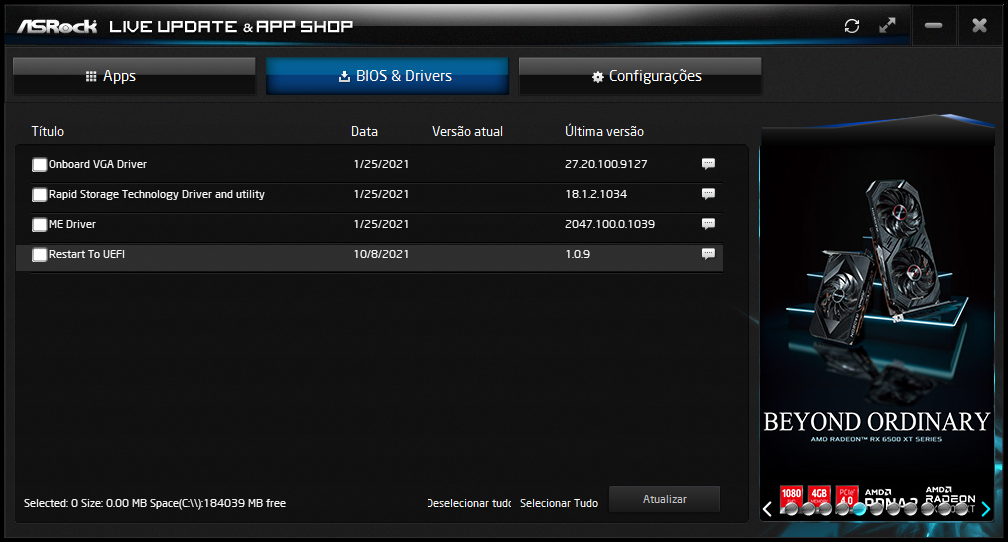Select the highlighted cyan carousel dot
The width and height of the screenshot is (1008, 542).
click(860, 509)
